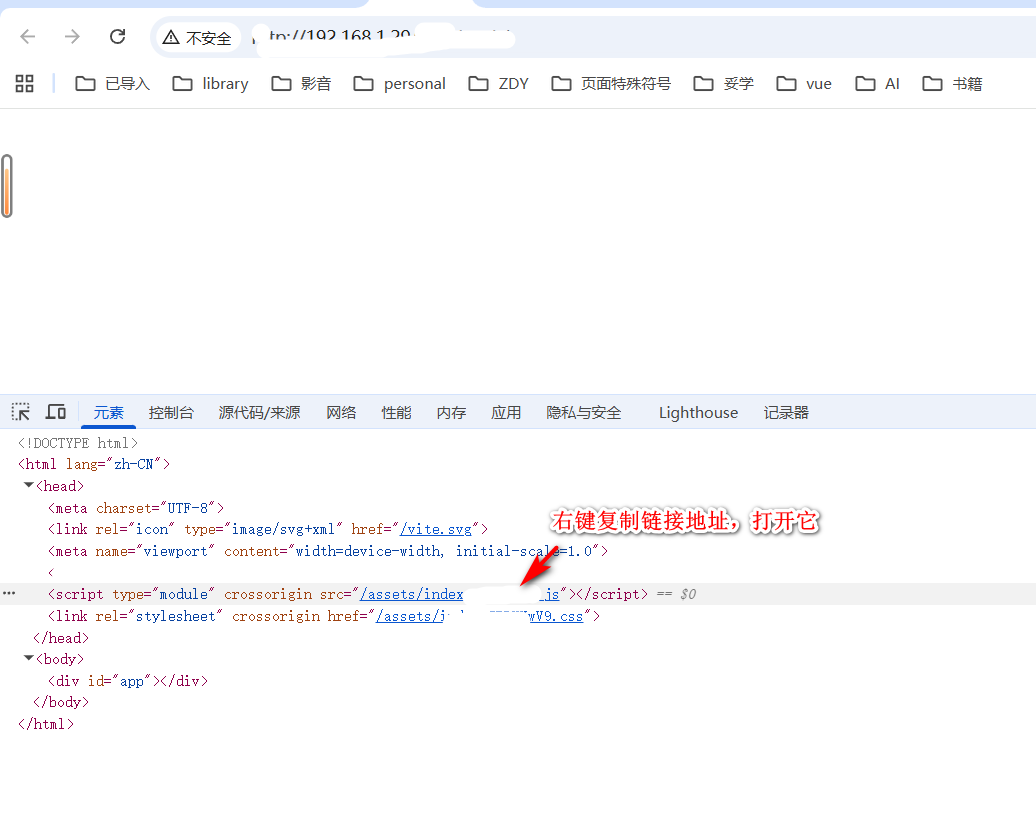The height and width of the screenshot is (824, 1036).
Task: Switch to the 性能 tab
Action: 396,413
